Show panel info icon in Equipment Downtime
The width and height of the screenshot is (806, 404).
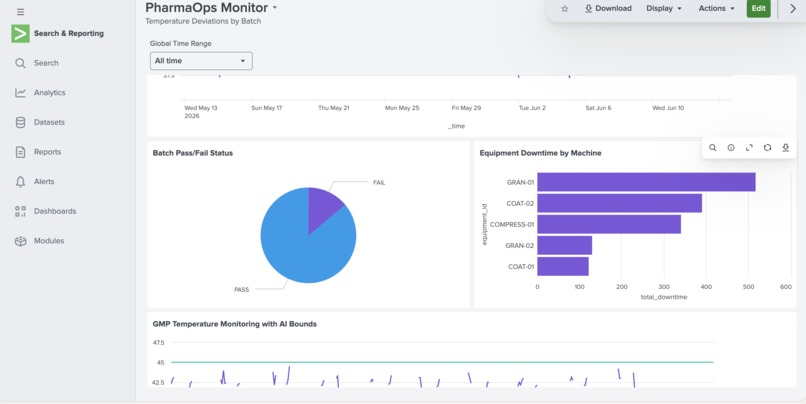click(x=731, y=148)
